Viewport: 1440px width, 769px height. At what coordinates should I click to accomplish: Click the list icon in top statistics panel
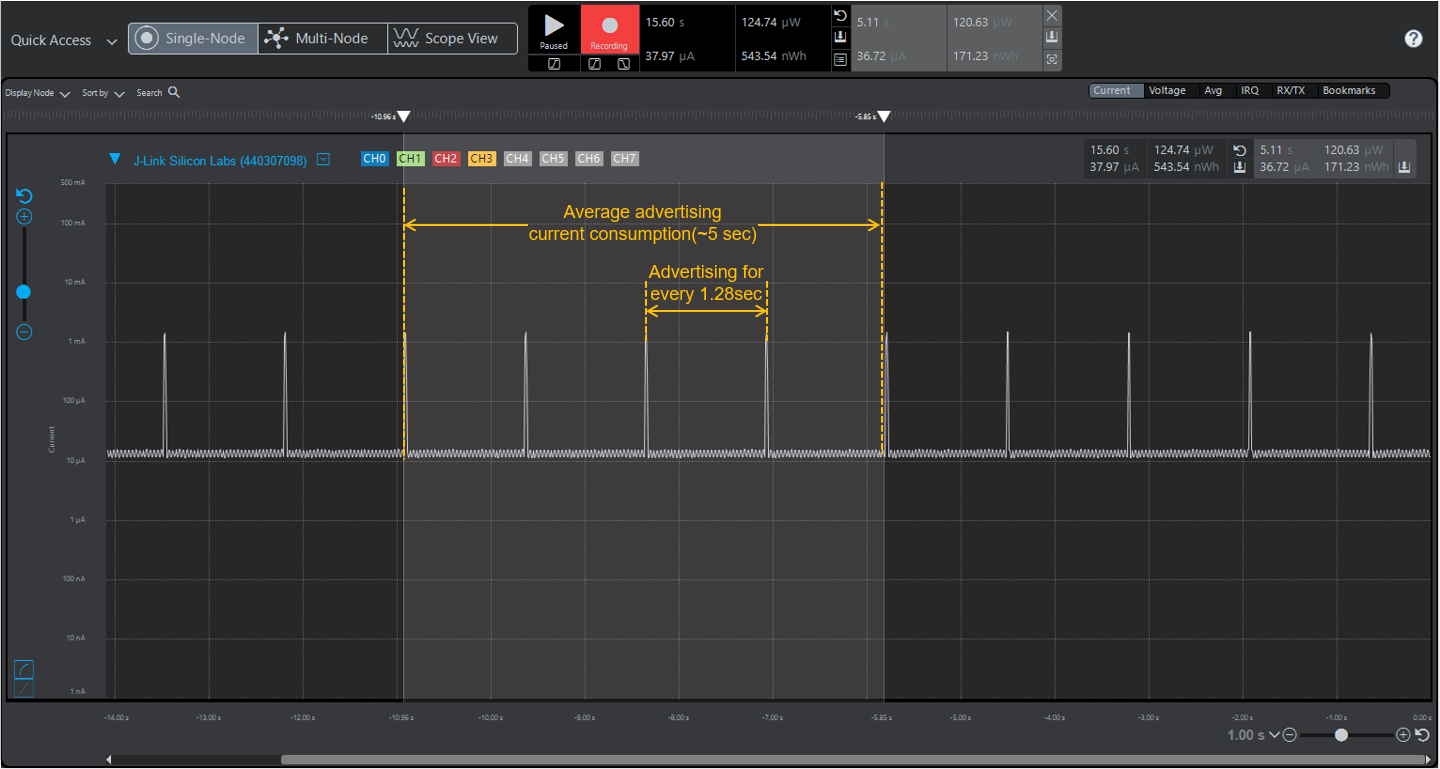pyautogui.click(x=840, y=59)
